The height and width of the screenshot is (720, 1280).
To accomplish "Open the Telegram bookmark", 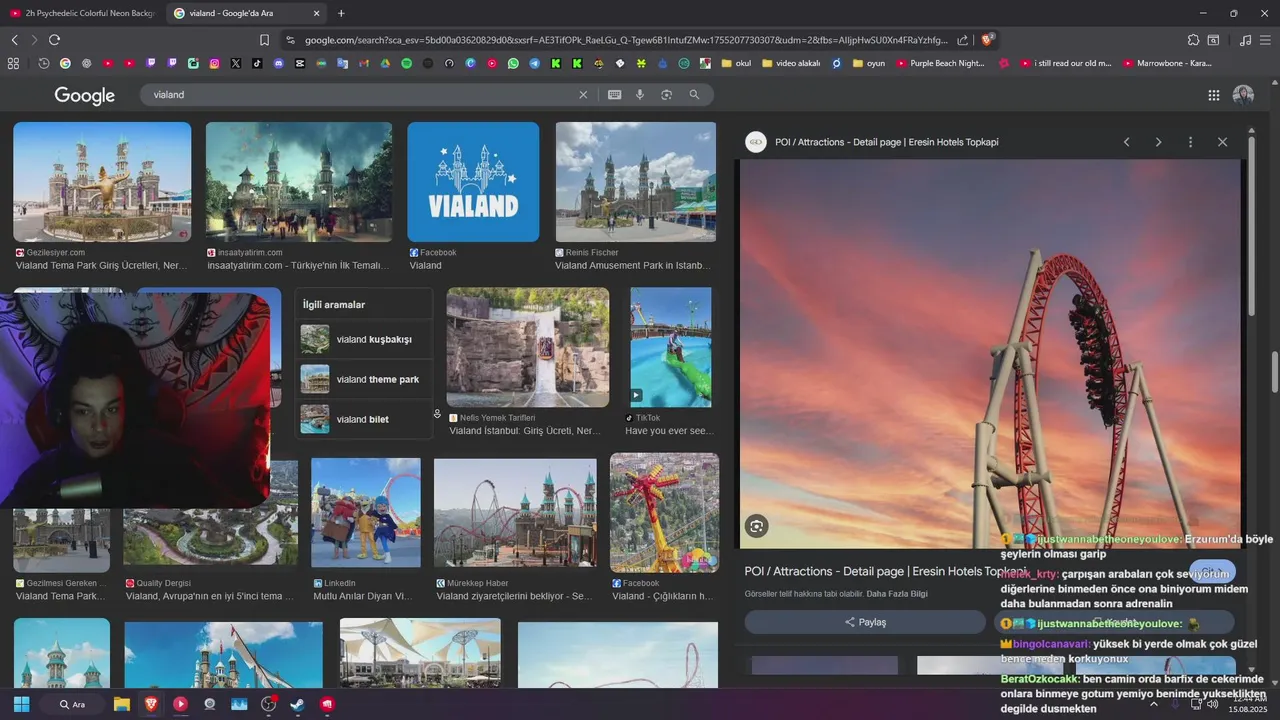I will 534,63.
